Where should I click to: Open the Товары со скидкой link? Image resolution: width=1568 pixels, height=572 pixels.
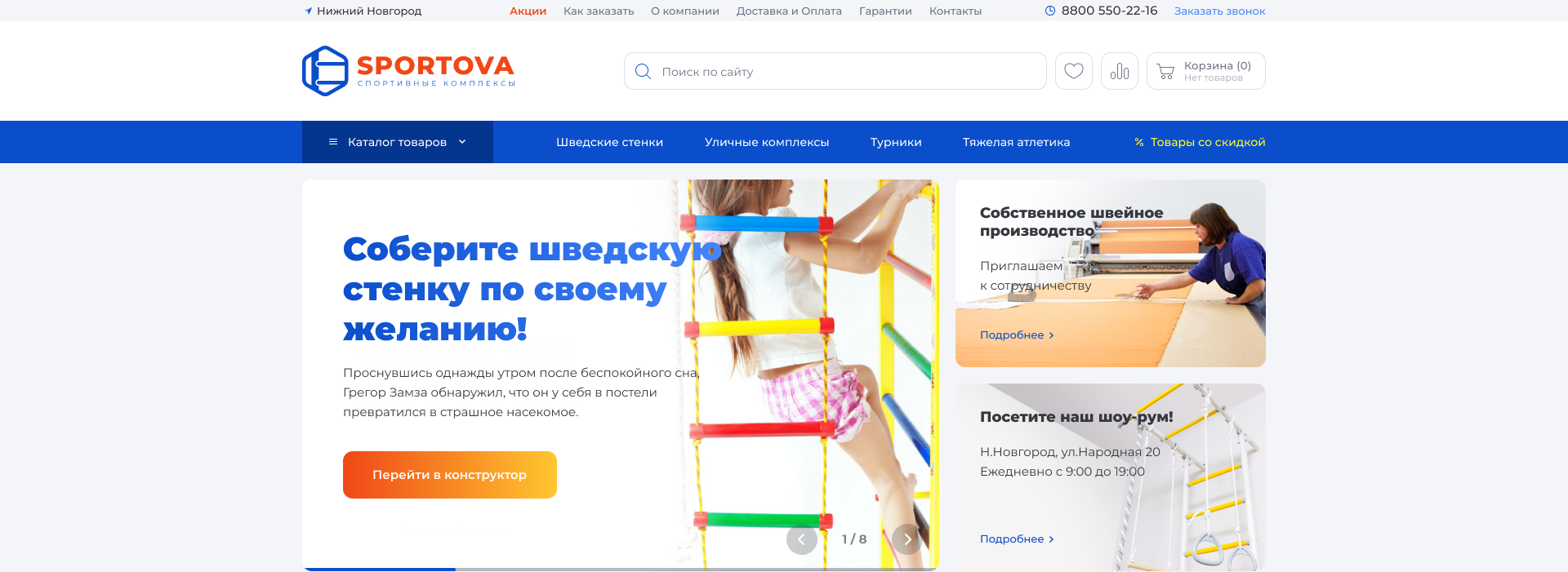click(1200, 142)
